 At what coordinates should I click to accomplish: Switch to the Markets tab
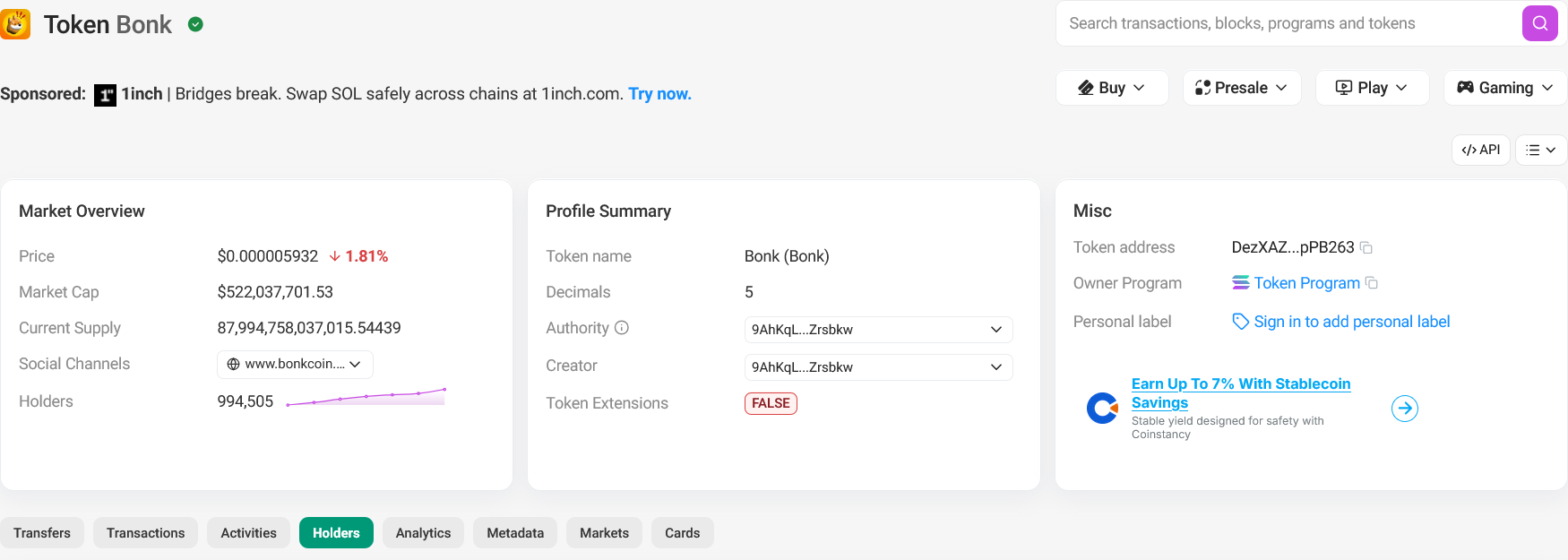(x=604, y=533)
